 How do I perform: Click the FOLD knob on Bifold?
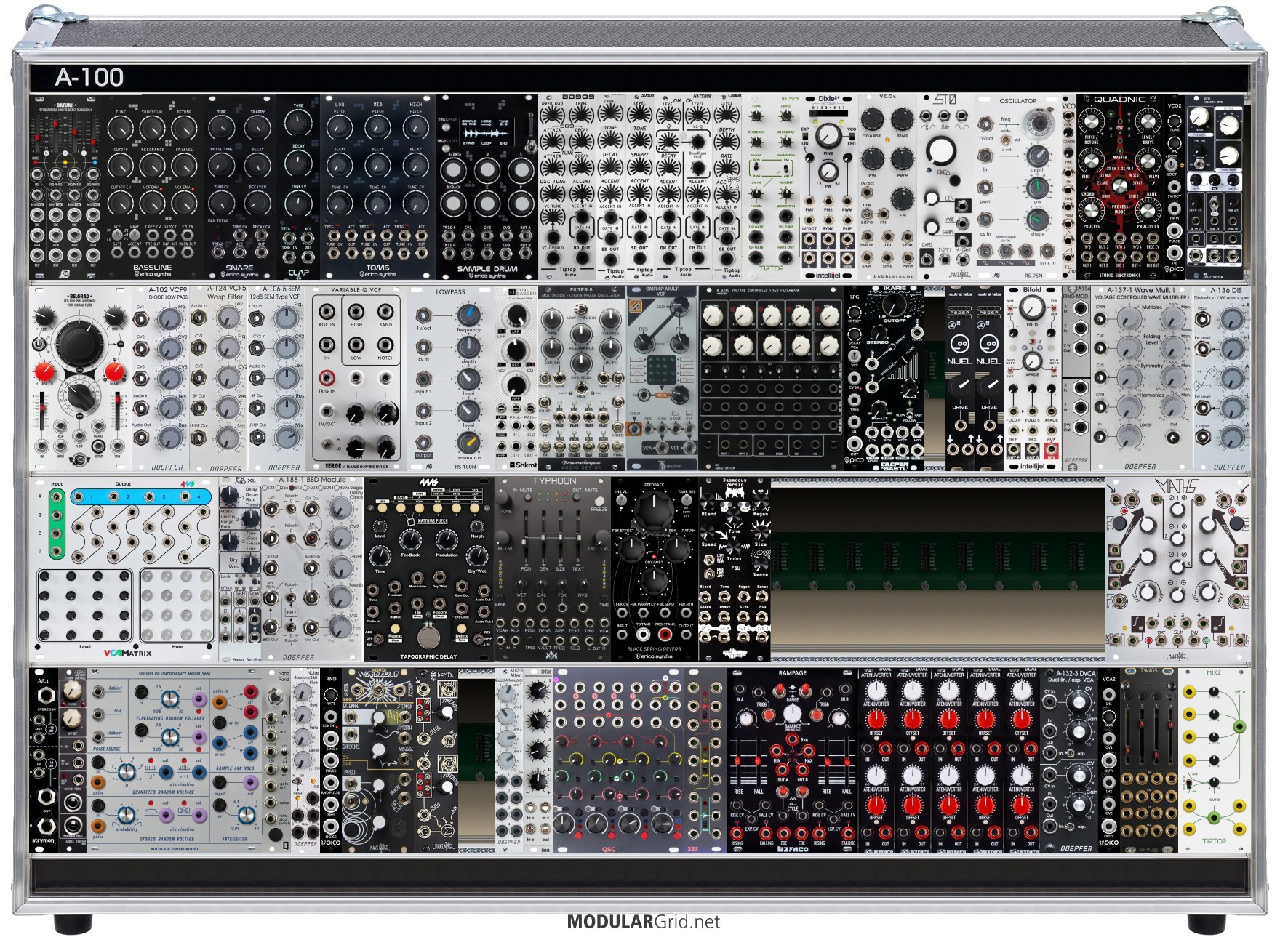1032,308
